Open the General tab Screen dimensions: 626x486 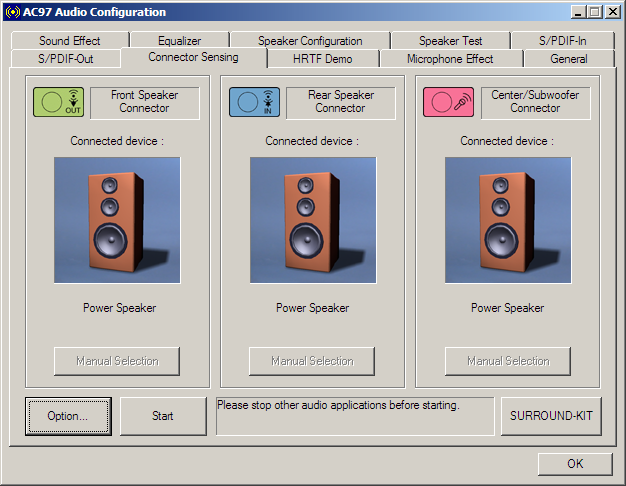pos(569,59)
